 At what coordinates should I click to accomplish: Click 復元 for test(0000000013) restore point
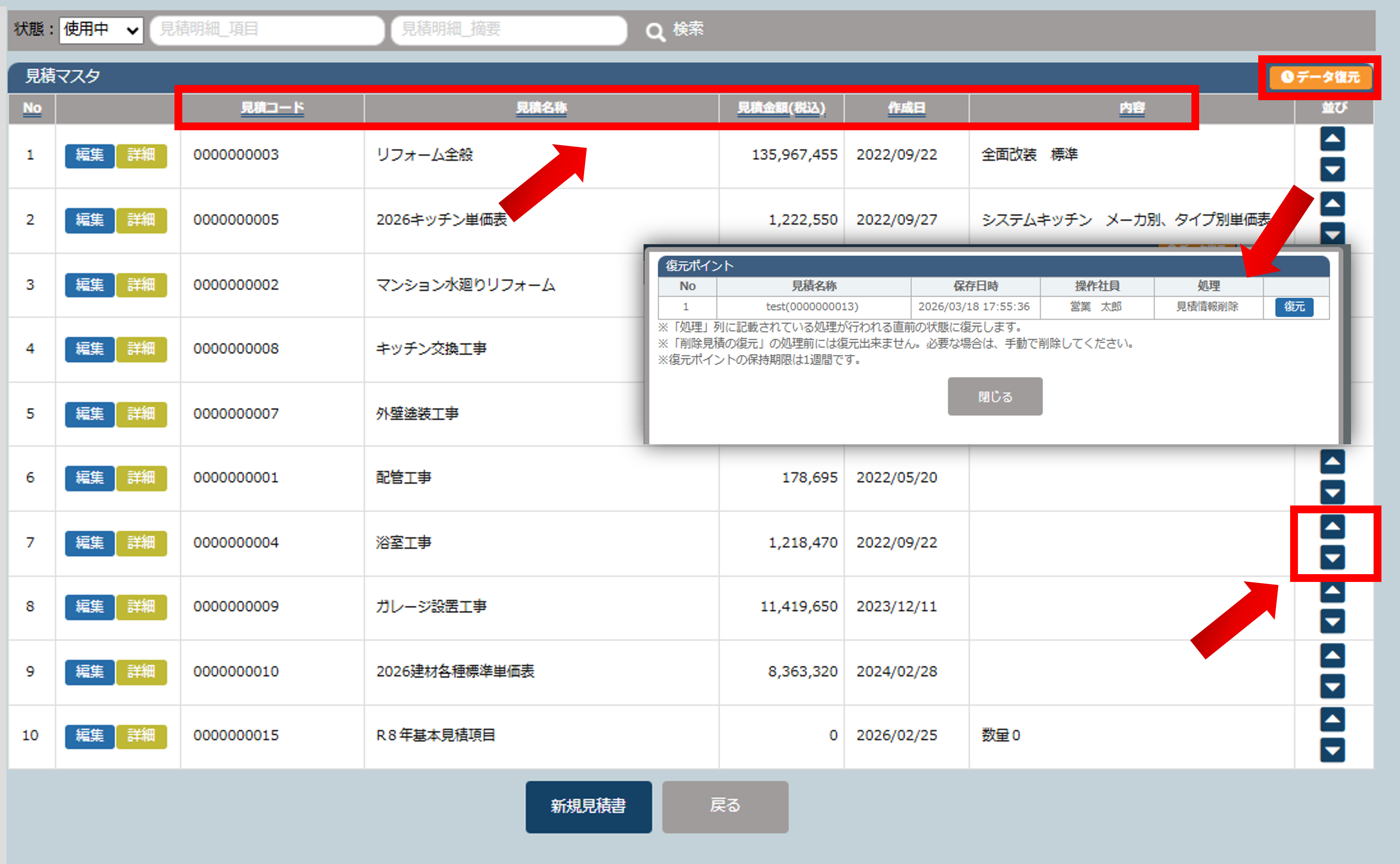1294,307
